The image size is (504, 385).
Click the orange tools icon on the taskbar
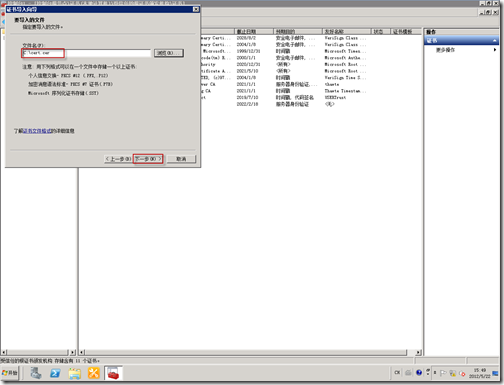tap(94, 373)
